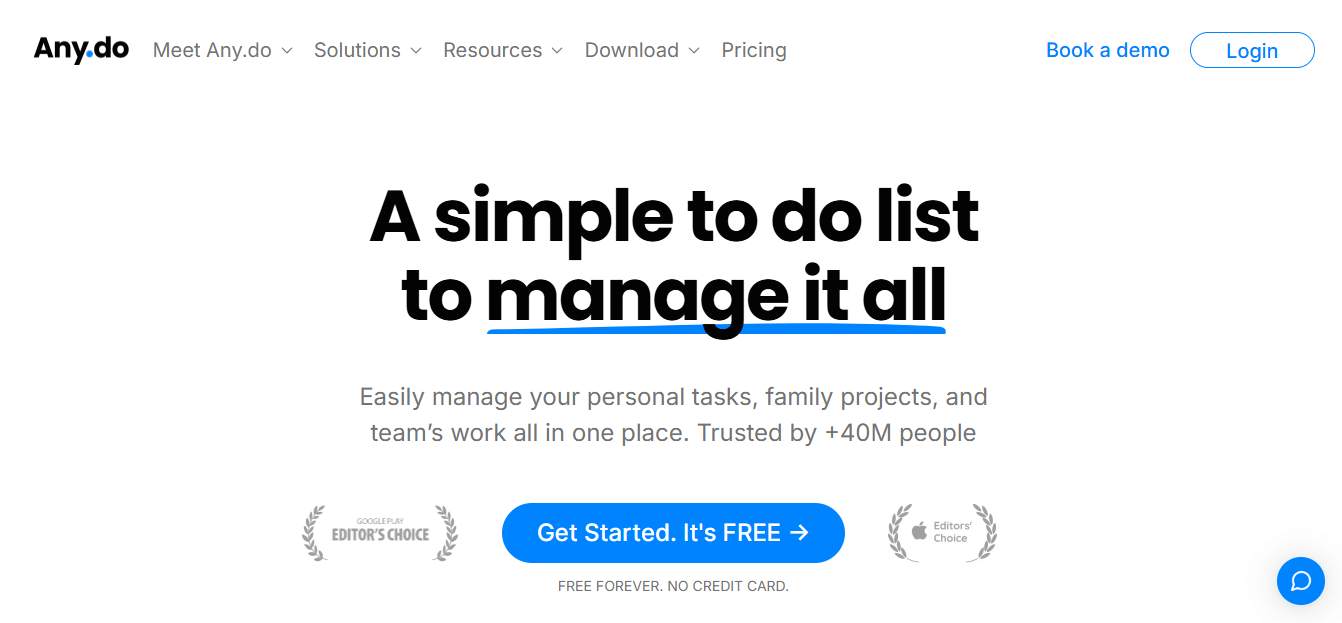Click the headline 'A simple to do list'
Viewport: 1342px width, 623px height.
coord(674,215)
